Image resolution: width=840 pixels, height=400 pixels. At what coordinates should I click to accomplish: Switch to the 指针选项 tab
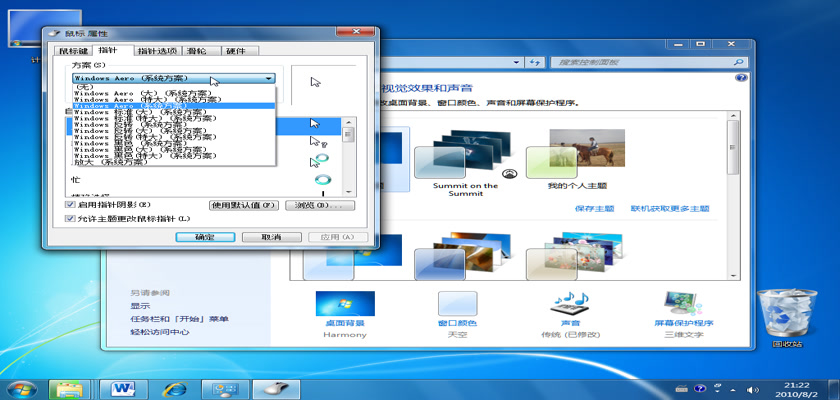(156, 50)
